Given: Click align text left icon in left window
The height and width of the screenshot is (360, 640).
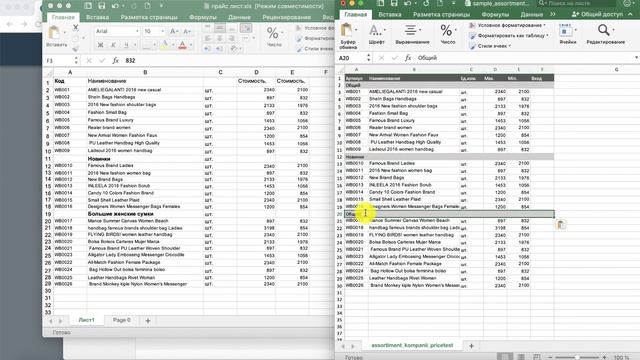Looking at the screenshot, I should pos(208,38).
